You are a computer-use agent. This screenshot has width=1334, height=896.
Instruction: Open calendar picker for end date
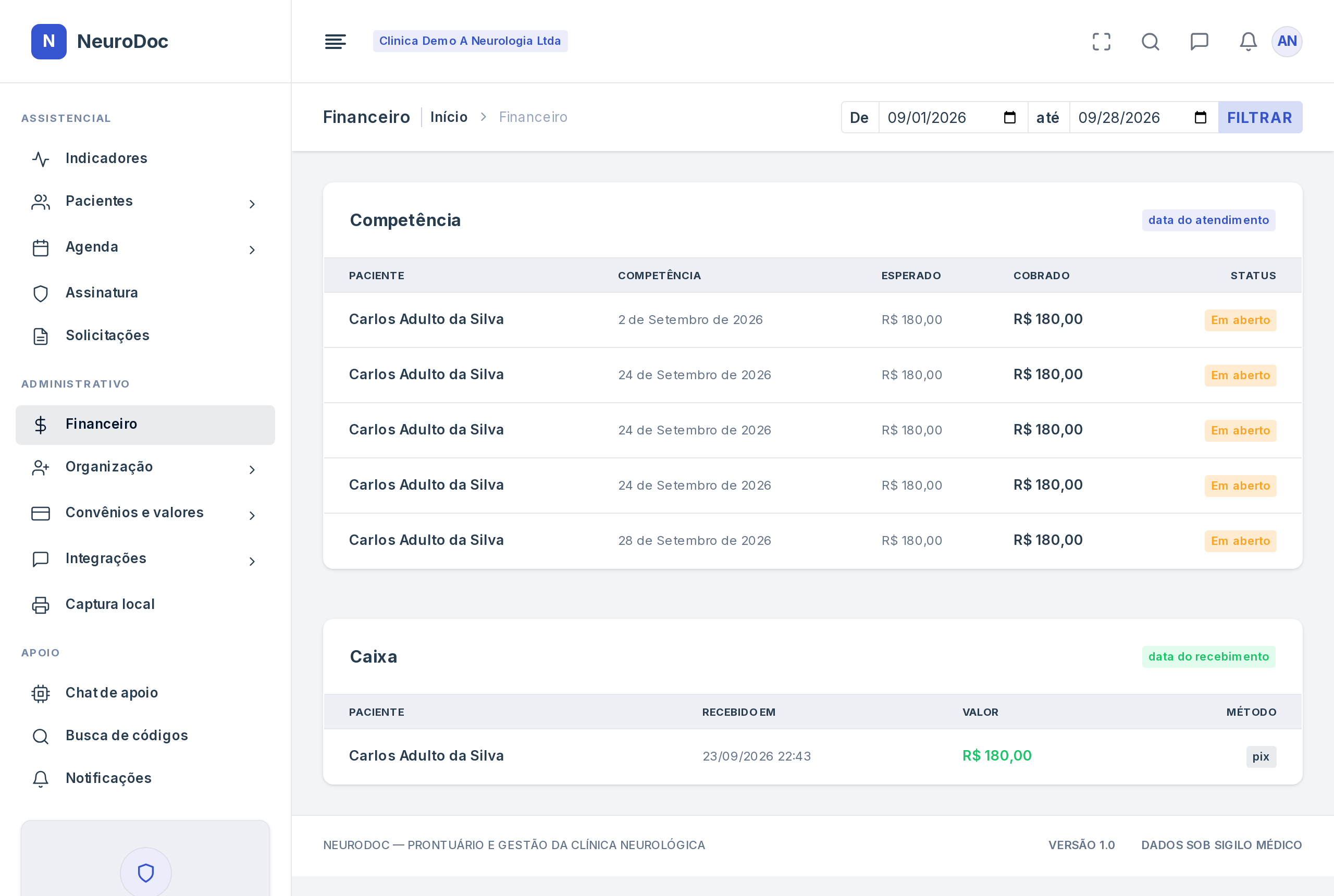1201,117
